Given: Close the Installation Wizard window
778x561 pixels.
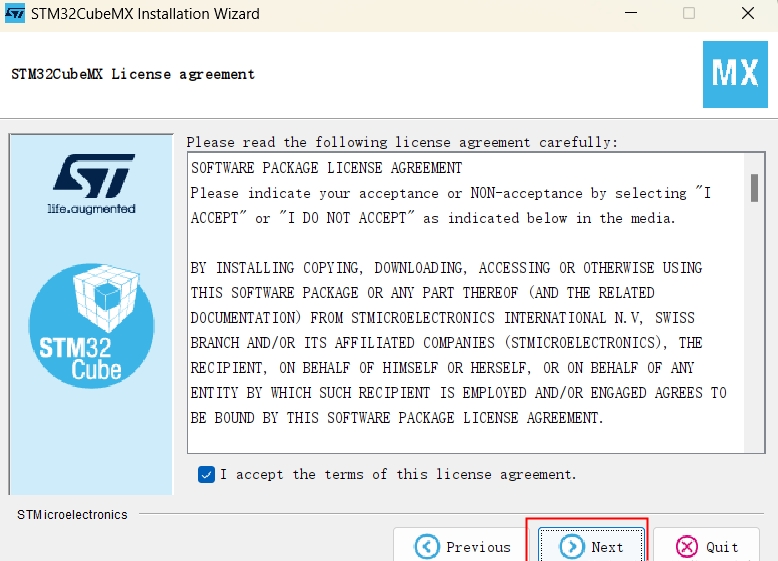Looking at the screenshot, I should 748,13.
